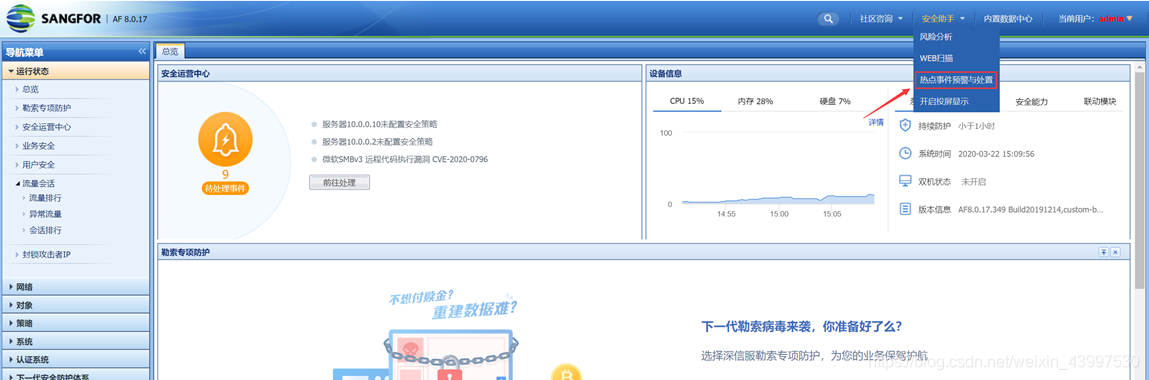This screenshot has width=1149, height=380.
Task: Open the search magnifier button
Action: tap(828, 19)
